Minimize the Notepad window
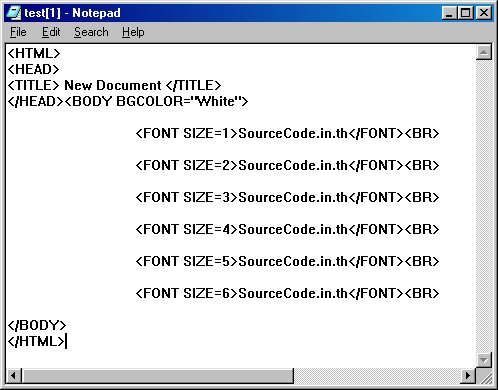 coord(449,13)
